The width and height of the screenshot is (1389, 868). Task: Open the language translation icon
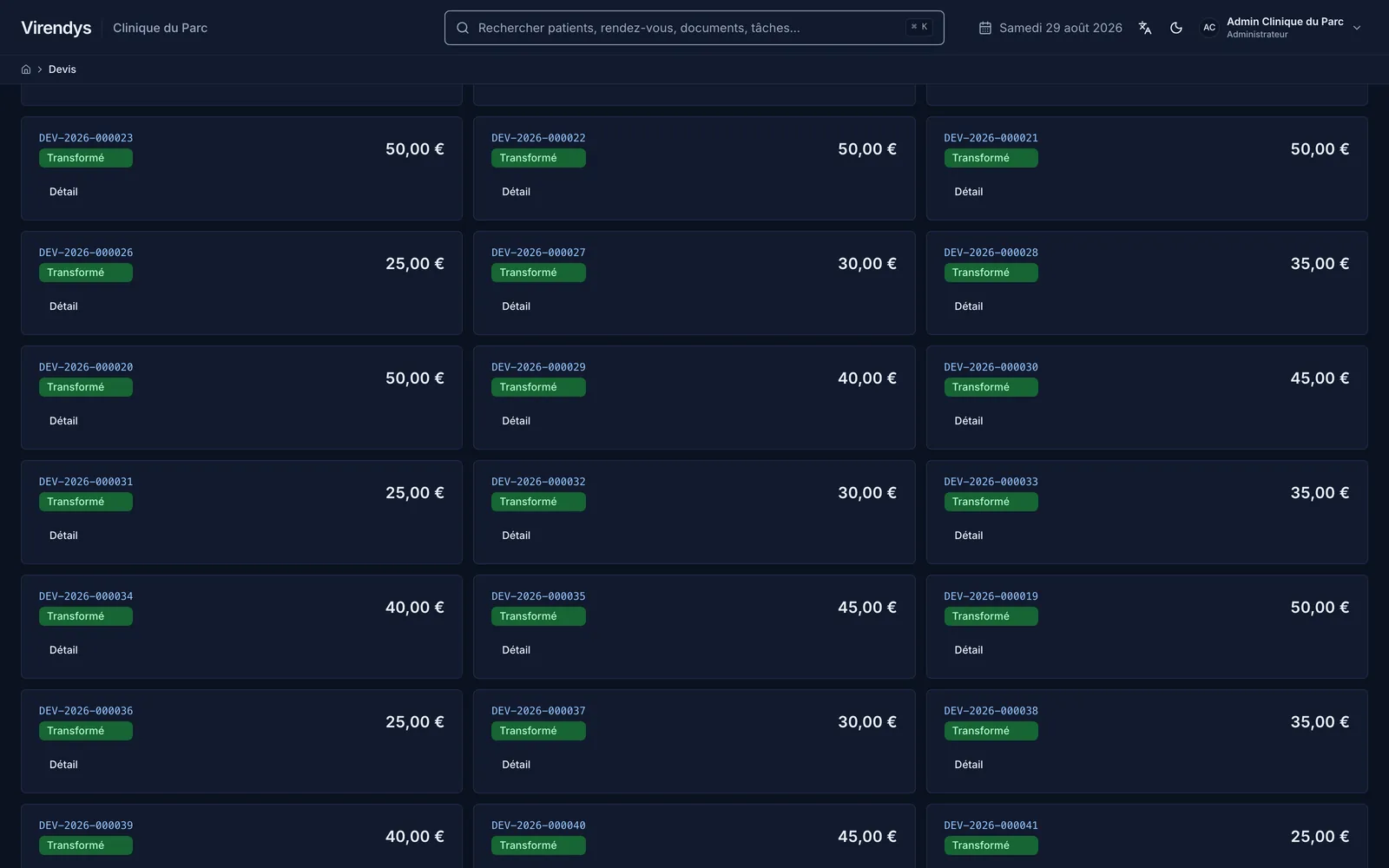[1145, 28]
